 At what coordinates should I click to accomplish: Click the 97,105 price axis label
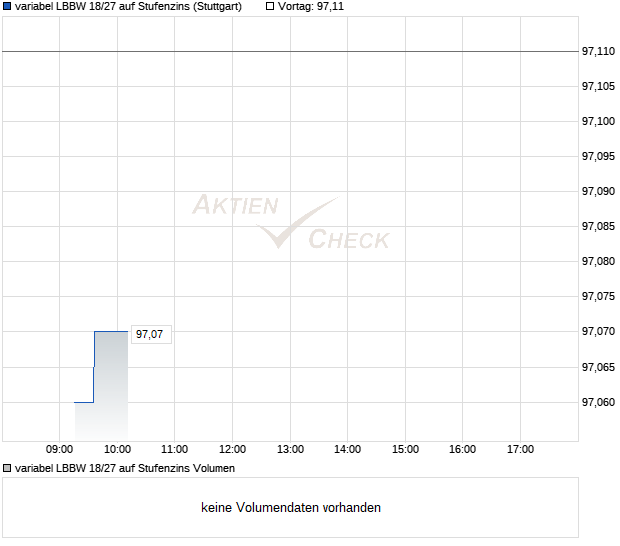pos(598,86)
